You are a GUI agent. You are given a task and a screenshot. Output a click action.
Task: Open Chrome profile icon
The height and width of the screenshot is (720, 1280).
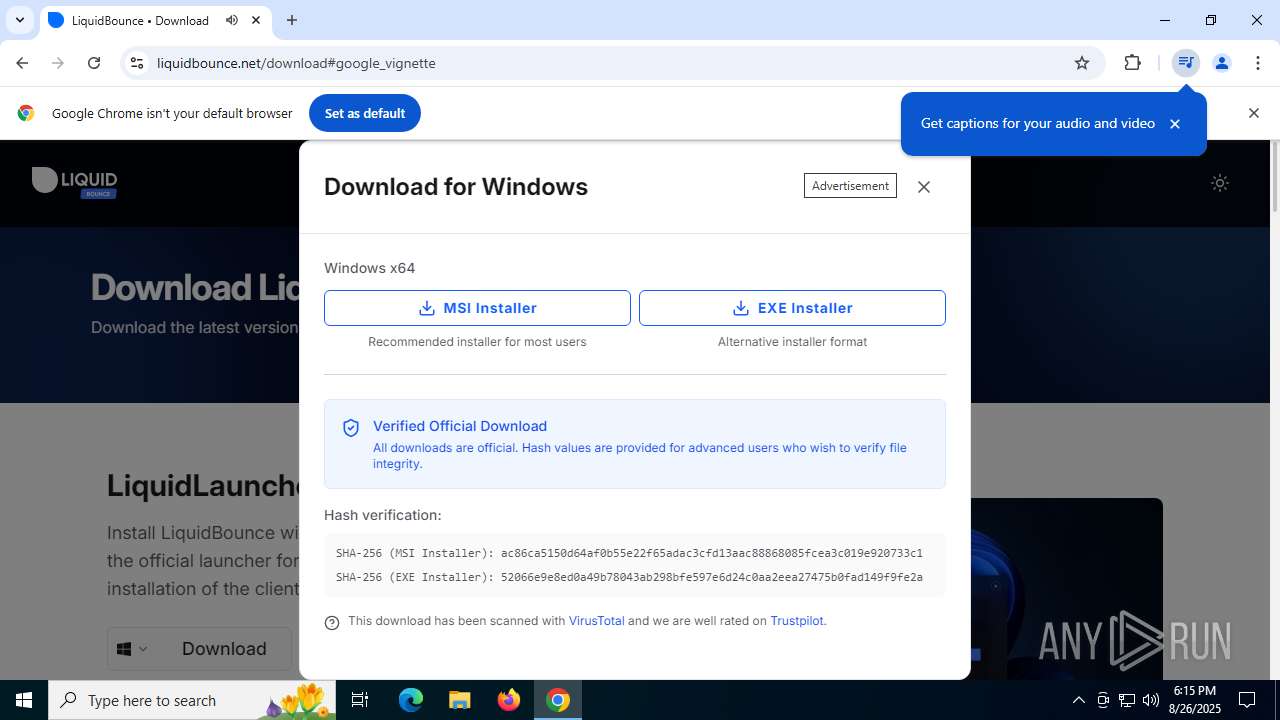(x=1221, y=63)
